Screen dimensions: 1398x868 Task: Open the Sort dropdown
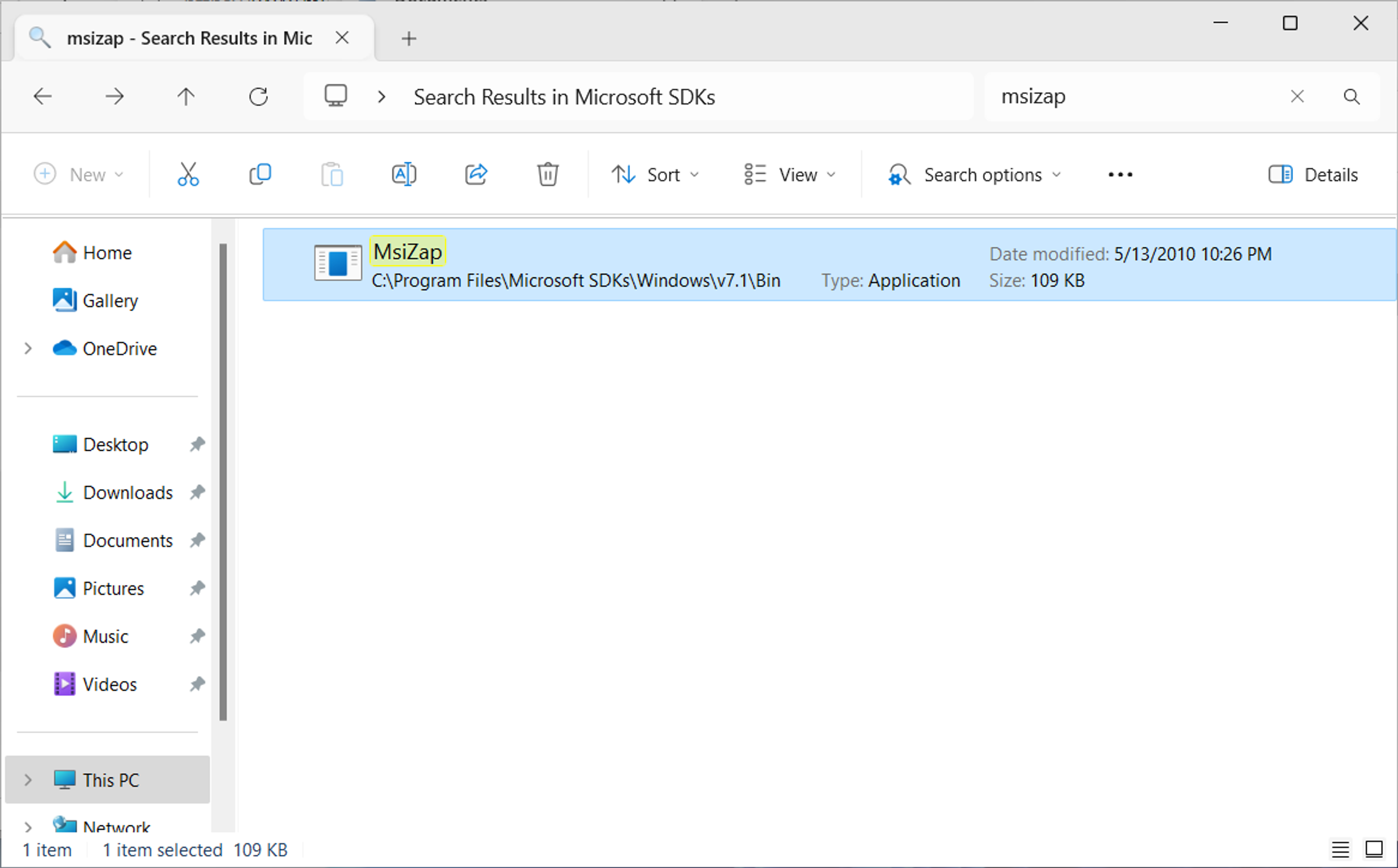pyautogui.click(x=655, y=174)
